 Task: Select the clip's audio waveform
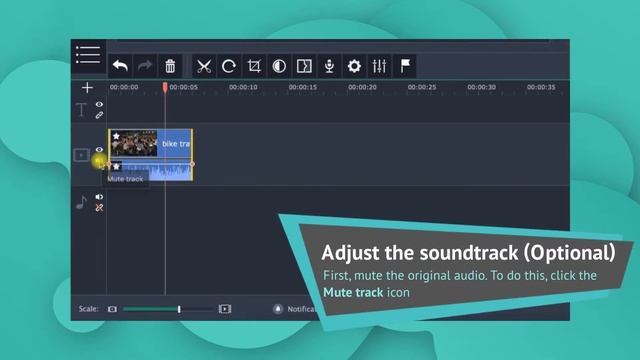(151, 171)
